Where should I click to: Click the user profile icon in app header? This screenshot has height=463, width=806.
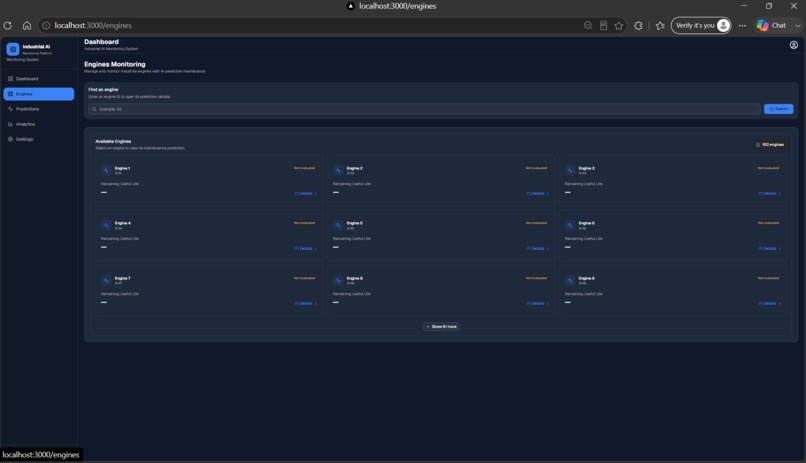[794, 45]
